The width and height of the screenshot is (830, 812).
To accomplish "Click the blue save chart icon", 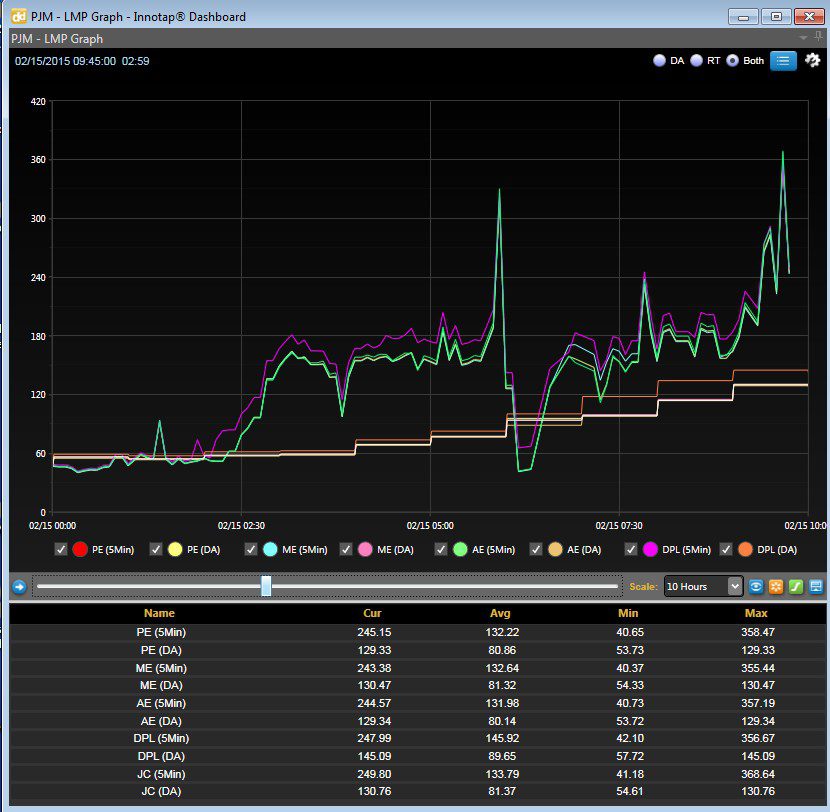I will pyautogui.click(x=816, y=587).
